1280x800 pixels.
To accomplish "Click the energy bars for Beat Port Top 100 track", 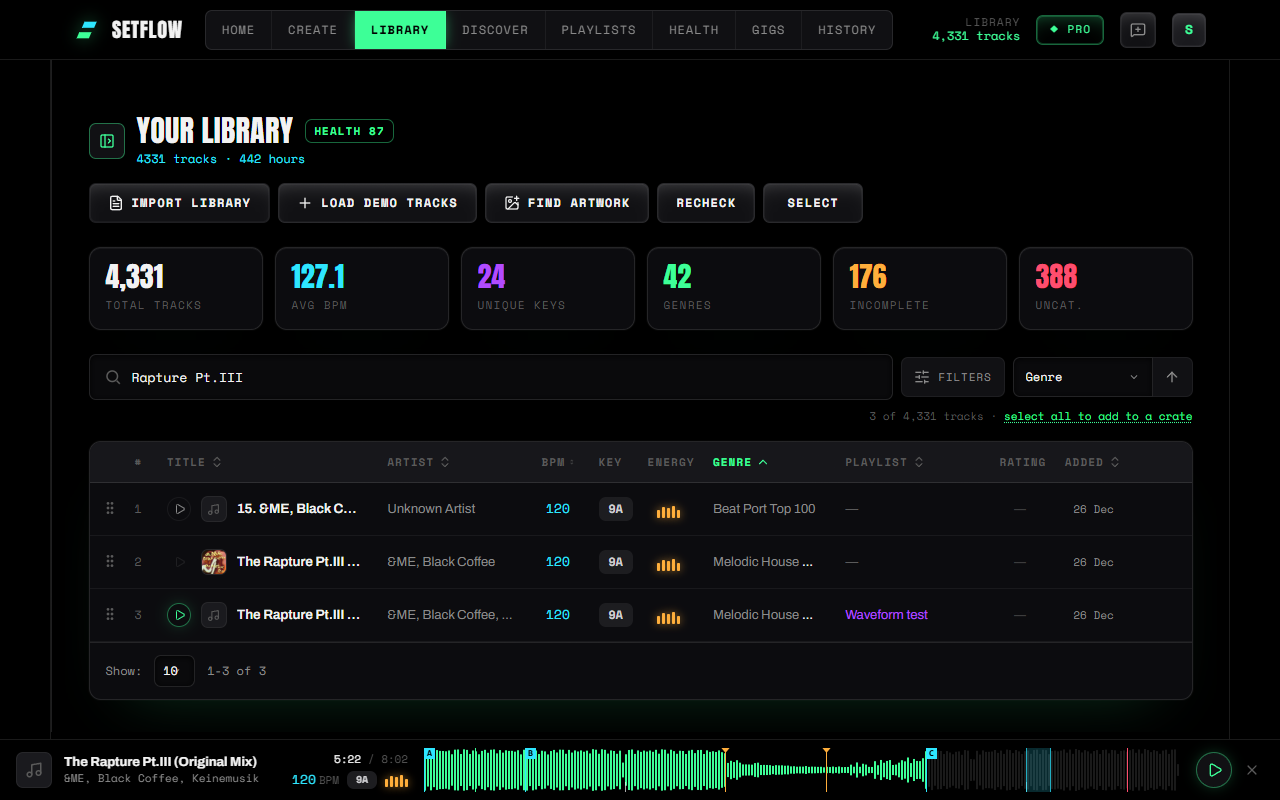I will tap(668, 511).
